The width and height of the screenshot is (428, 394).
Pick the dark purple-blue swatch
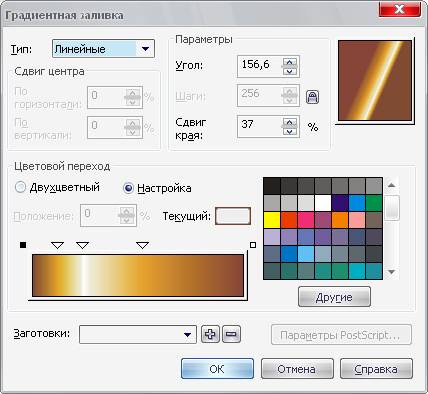pyautogui.click(x=340, y=203)
